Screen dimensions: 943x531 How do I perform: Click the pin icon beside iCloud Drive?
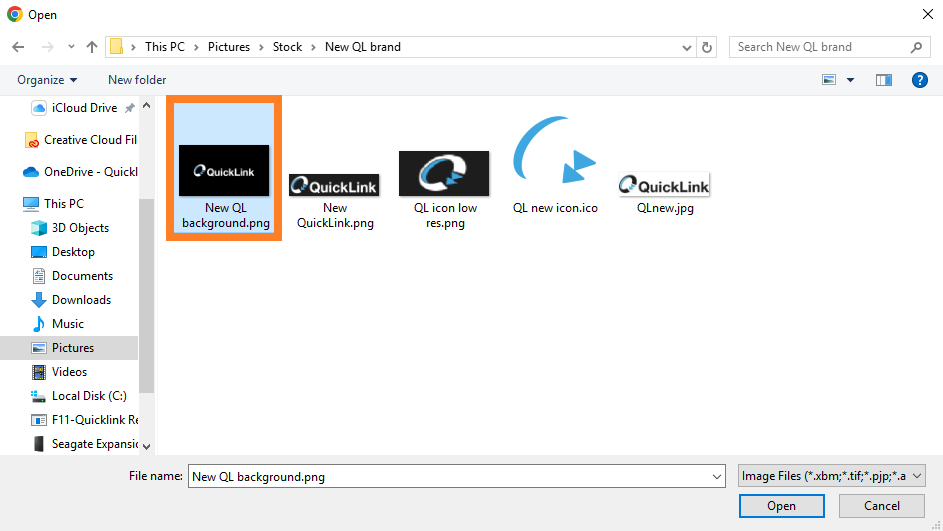[129, 108]
